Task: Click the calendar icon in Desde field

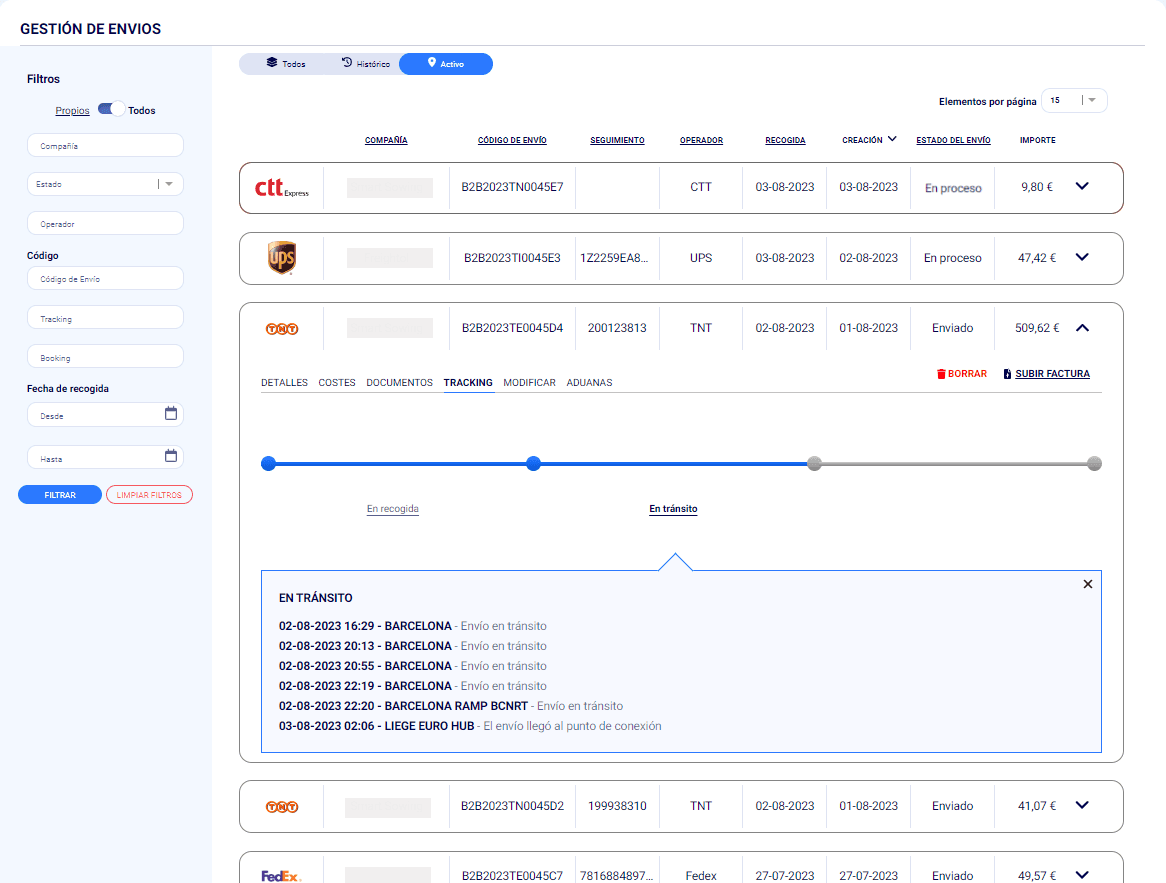Action: point(171,414)
